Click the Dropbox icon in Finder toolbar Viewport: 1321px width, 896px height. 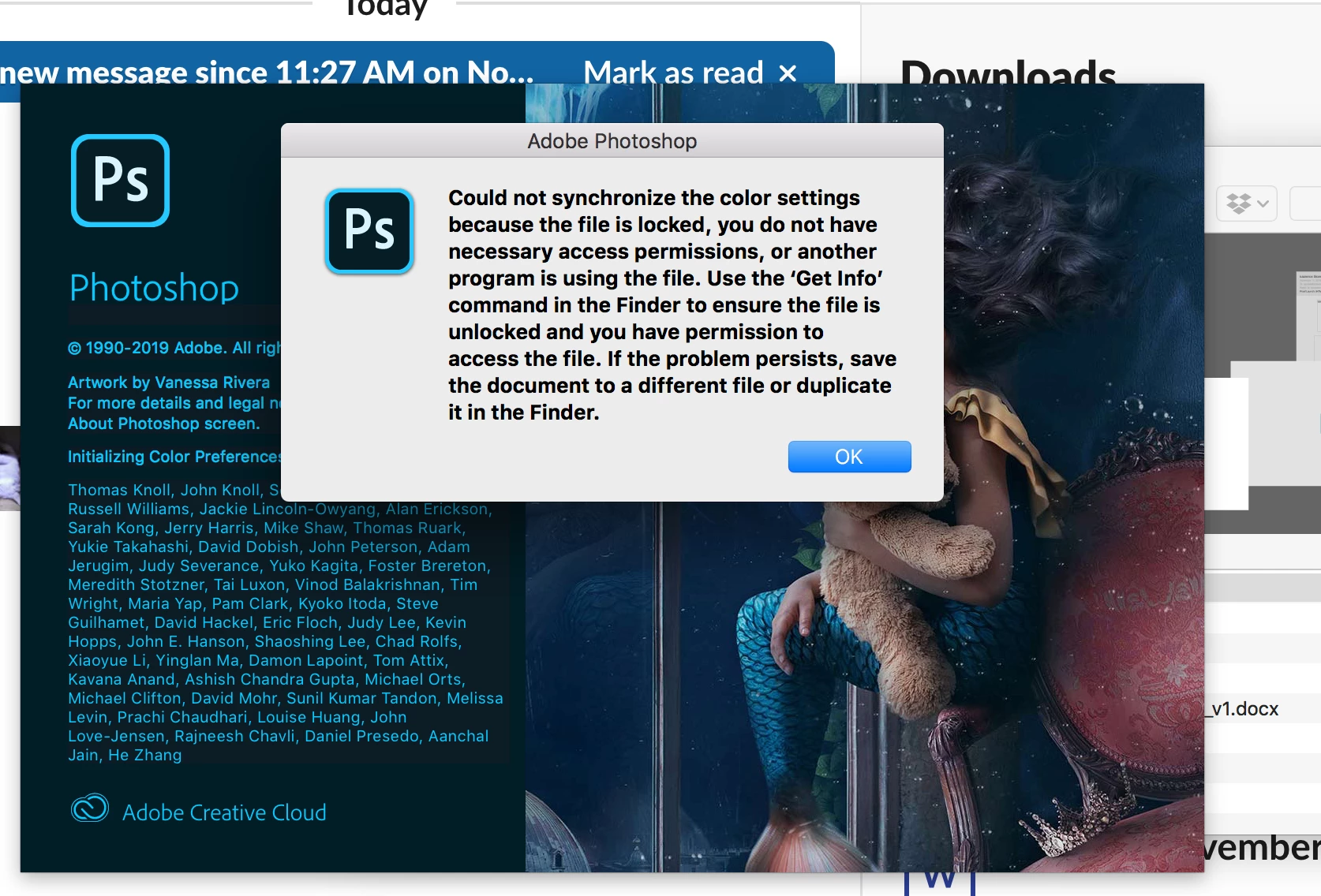point(1238,203)
